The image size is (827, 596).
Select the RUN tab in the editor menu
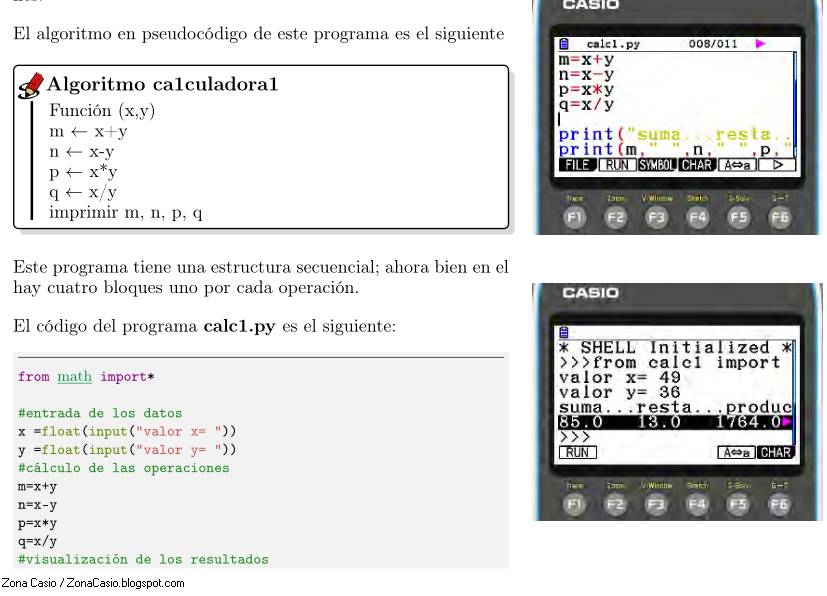pos(618,165)
